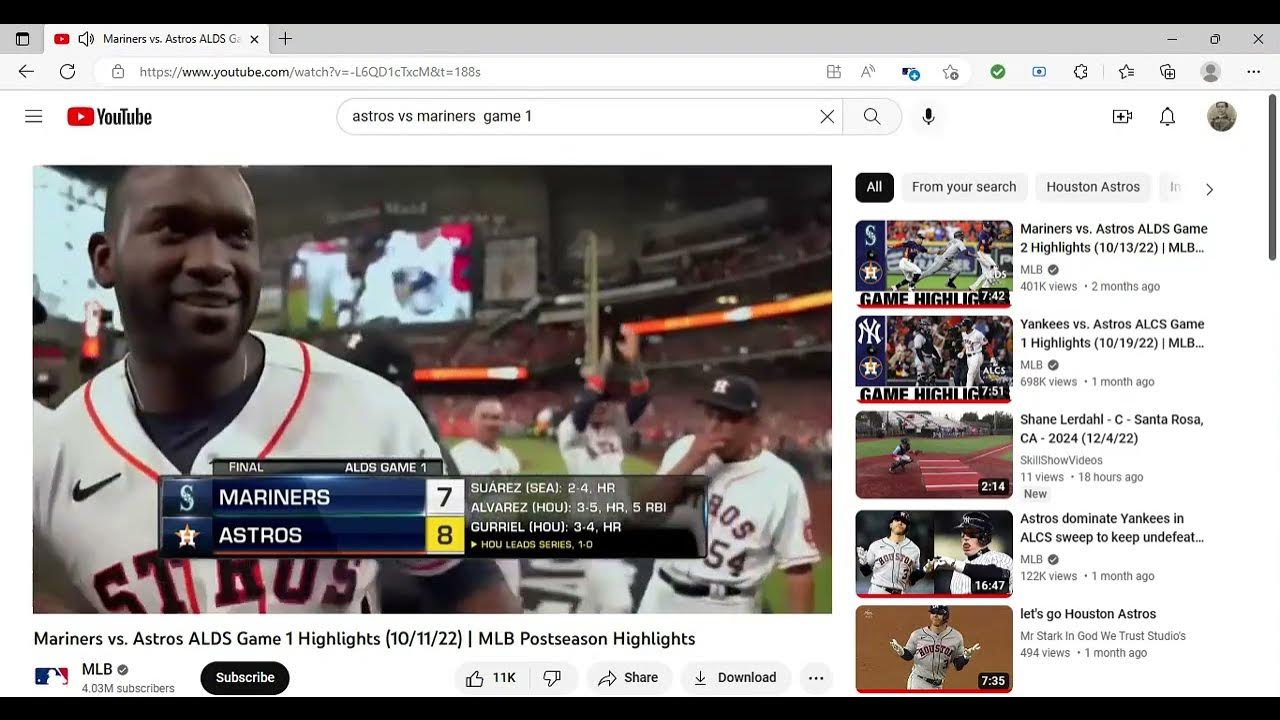Share the Mariners vs. Astros video
The width and height of the screenshot is (1280, 720).
(628, 678)
